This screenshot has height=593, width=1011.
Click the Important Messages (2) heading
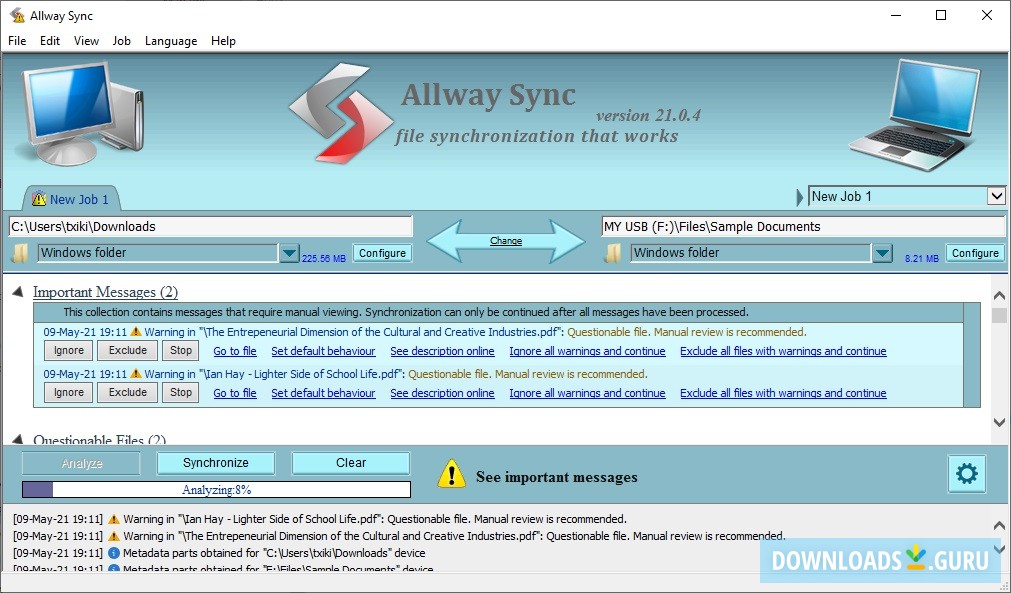coord(105,292)
